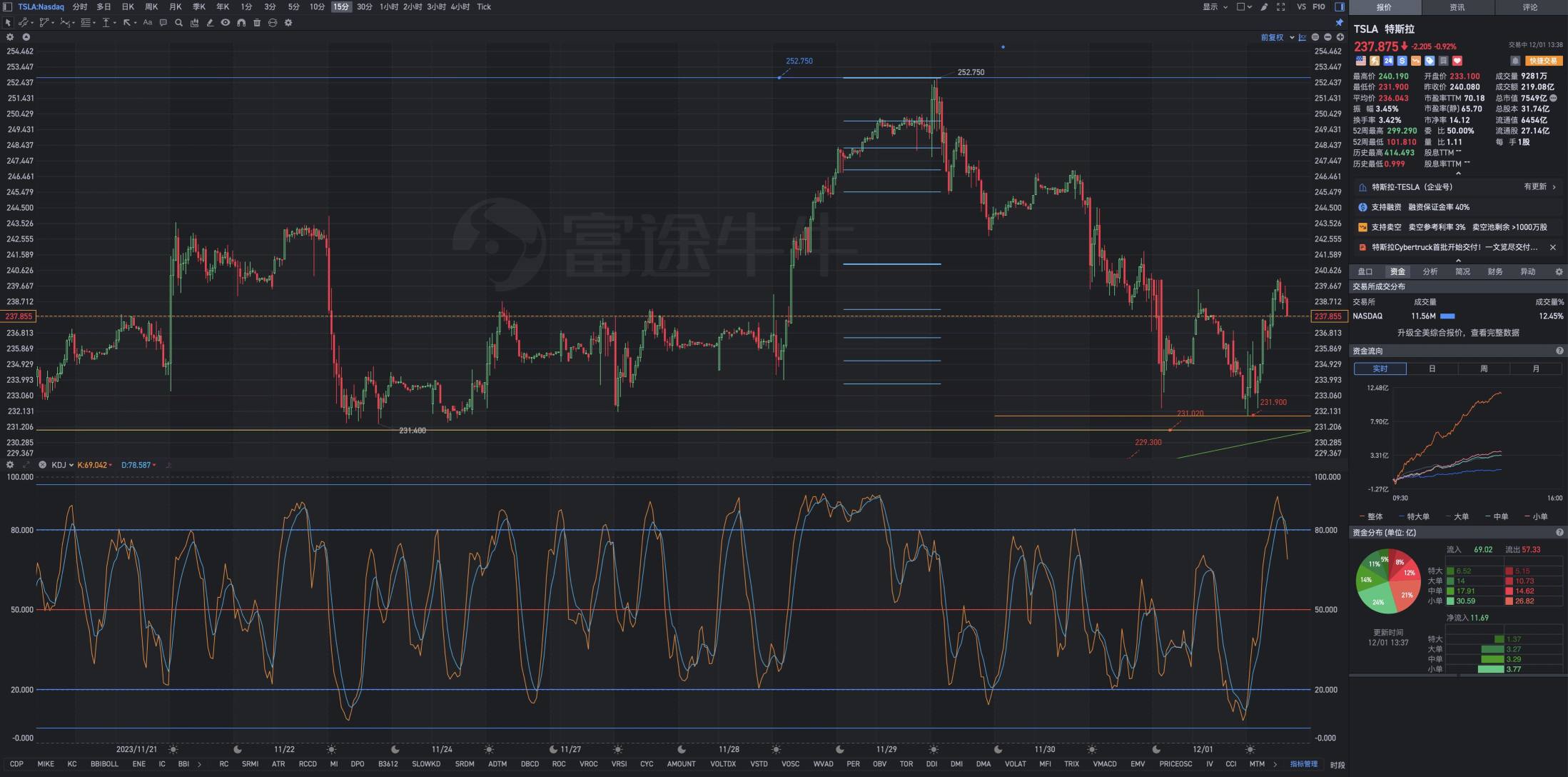Image resolution: width=1568 pixels, height=777 pixels.
Task: Enable the magnet snap mode
Action: 241,23
